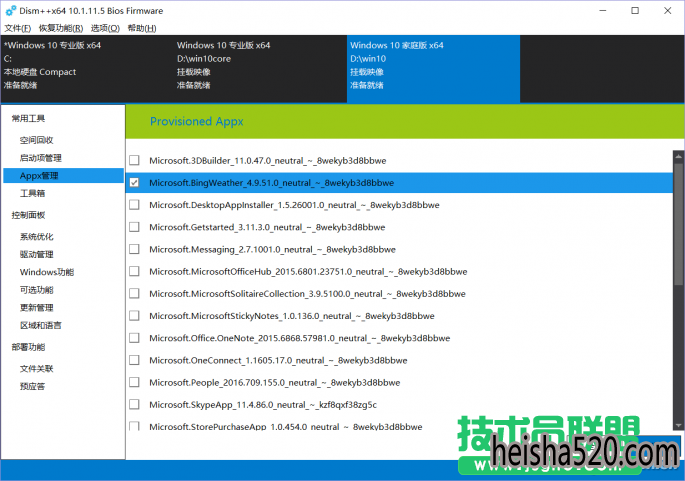Click the 控制面板 section header
The image size is (685, 481).
[x=28, y=215]
